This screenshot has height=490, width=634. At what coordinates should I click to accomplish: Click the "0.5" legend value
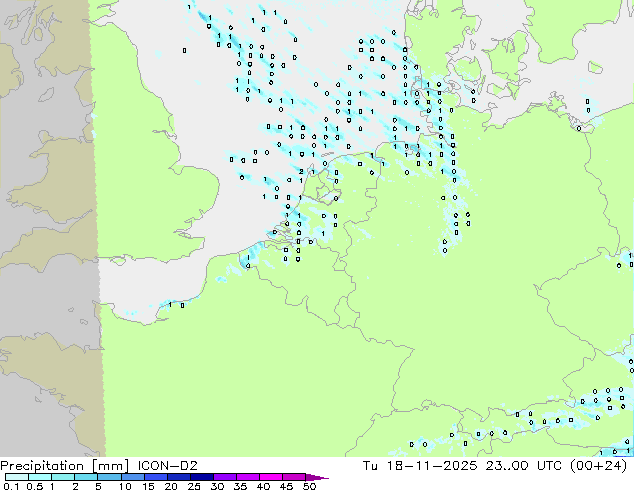point(35,486)
